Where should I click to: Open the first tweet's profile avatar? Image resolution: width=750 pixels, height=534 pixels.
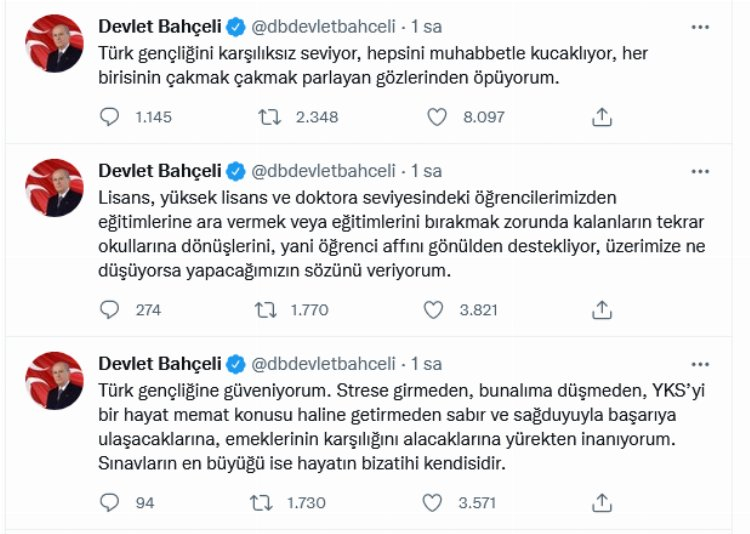pos(54,43)
